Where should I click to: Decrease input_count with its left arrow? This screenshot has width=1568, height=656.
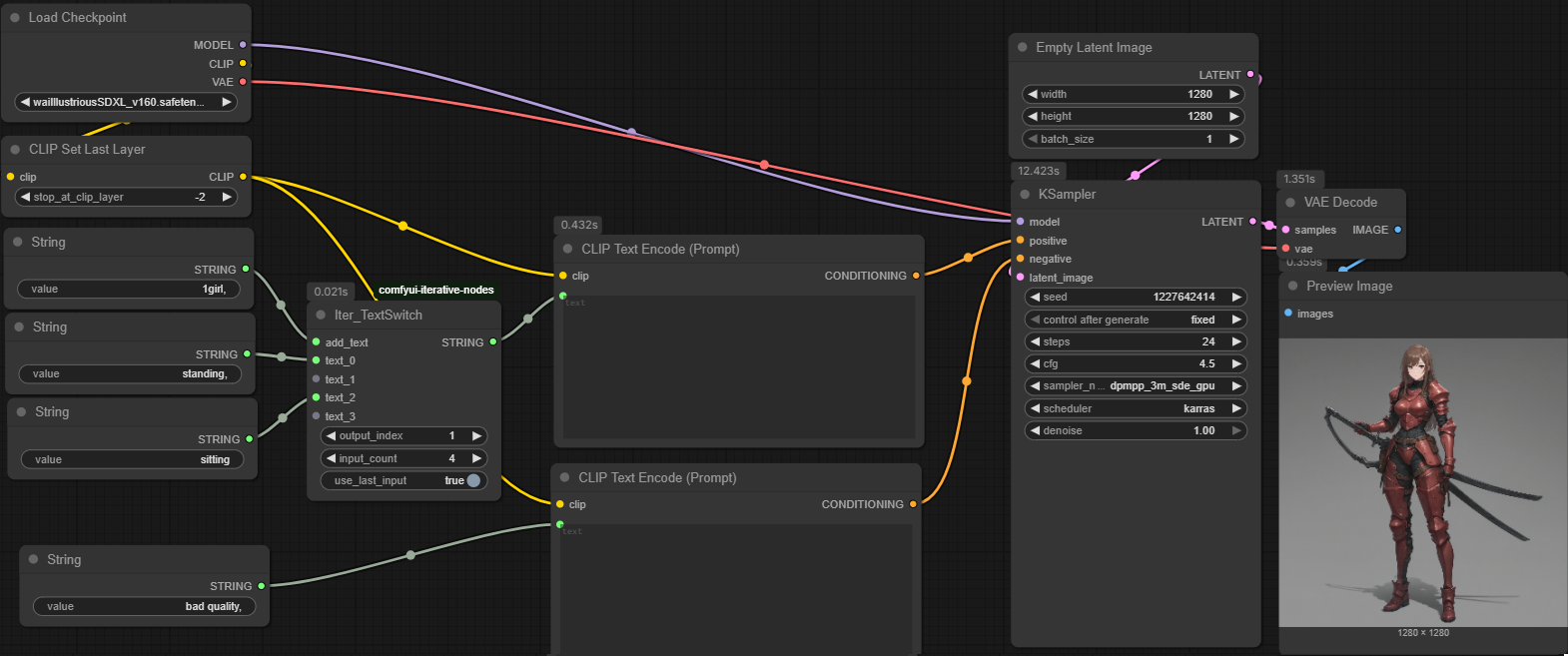tap(332, 458)
